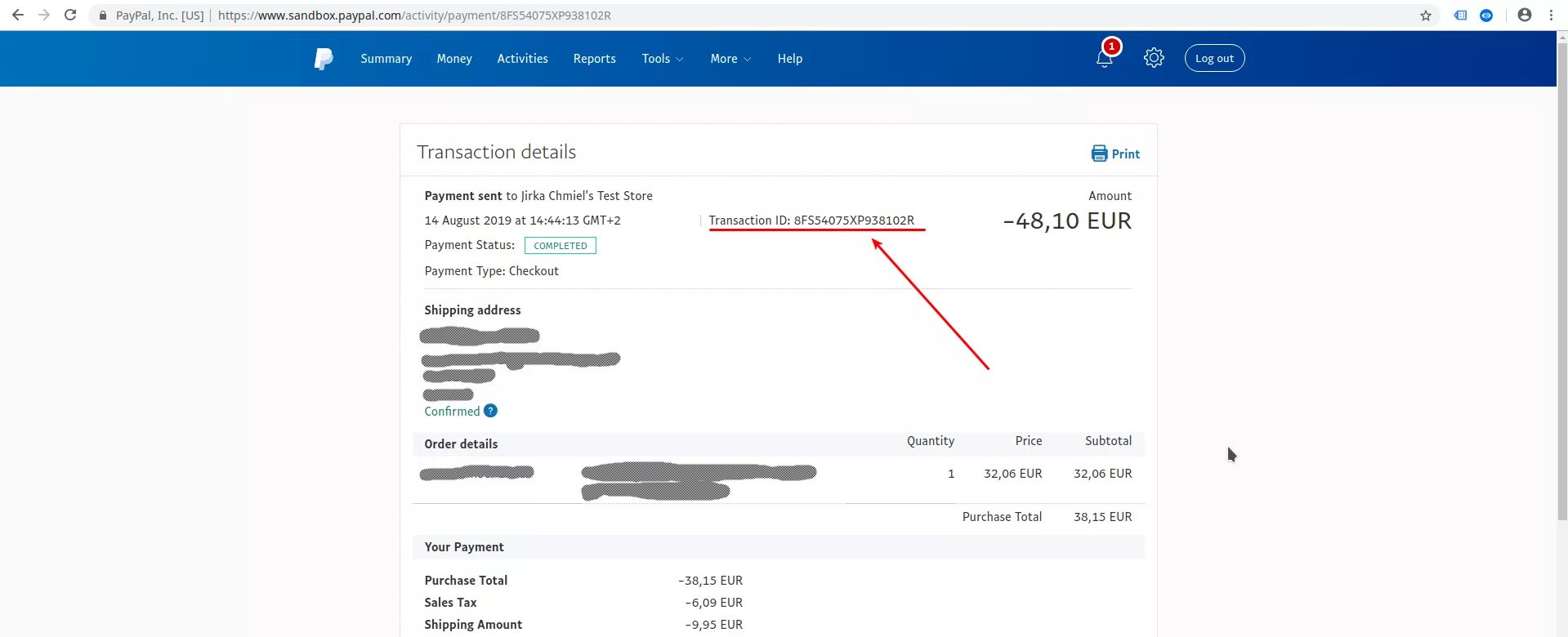
Task: Click the blue card-shaped extension icon
Action: 1460,16
